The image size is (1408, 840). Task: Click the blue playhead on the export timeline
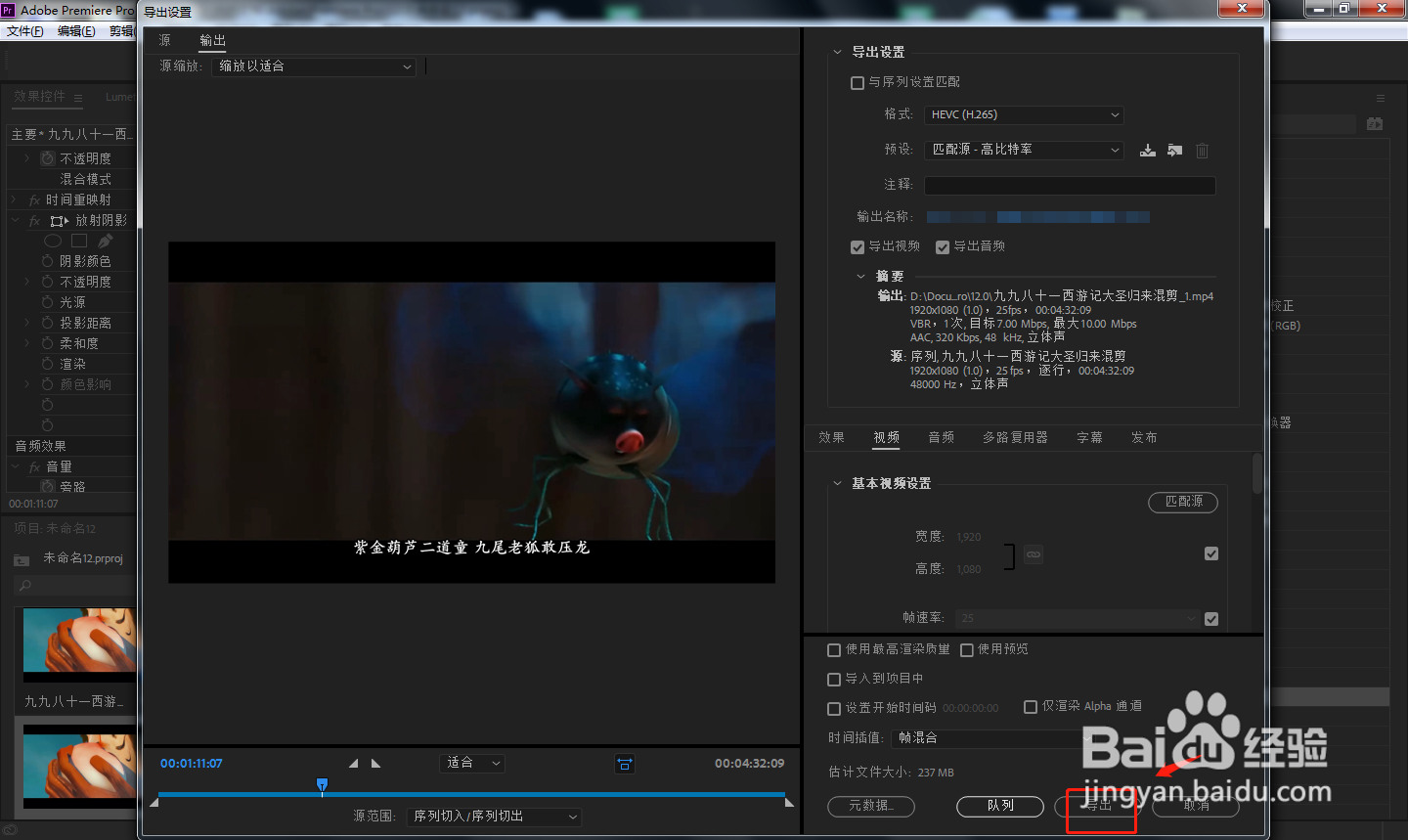click(322, 785)
